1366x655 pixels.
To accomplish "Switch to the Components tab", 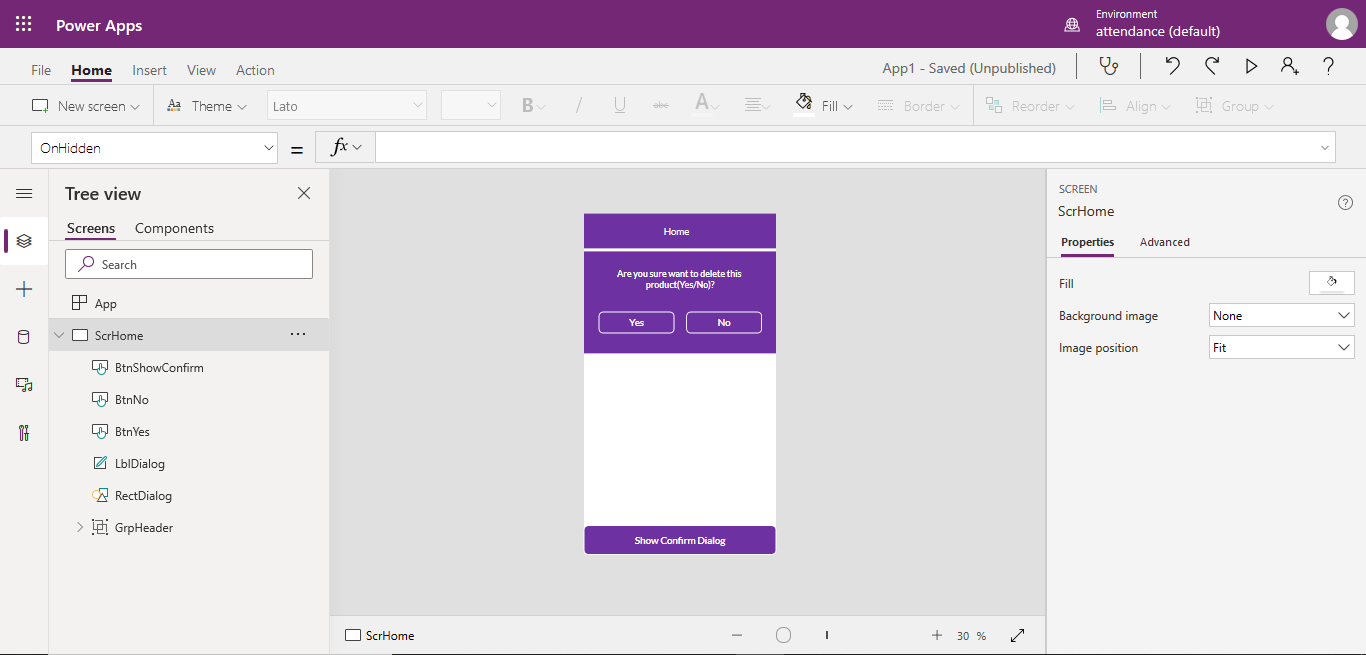I will [x=174, y=228].
